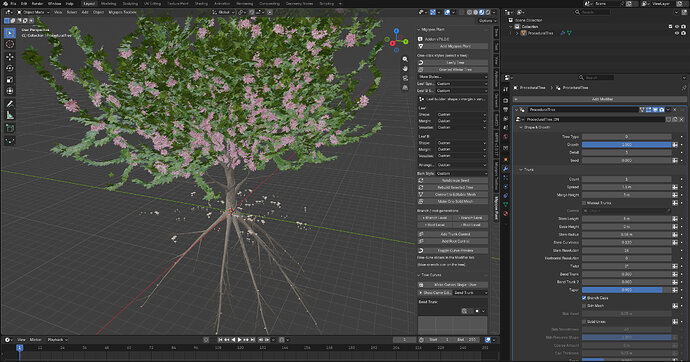This screenshot has height=362, width=690.
Task: Select the Measure tool
Action: [x=10, y=115]
